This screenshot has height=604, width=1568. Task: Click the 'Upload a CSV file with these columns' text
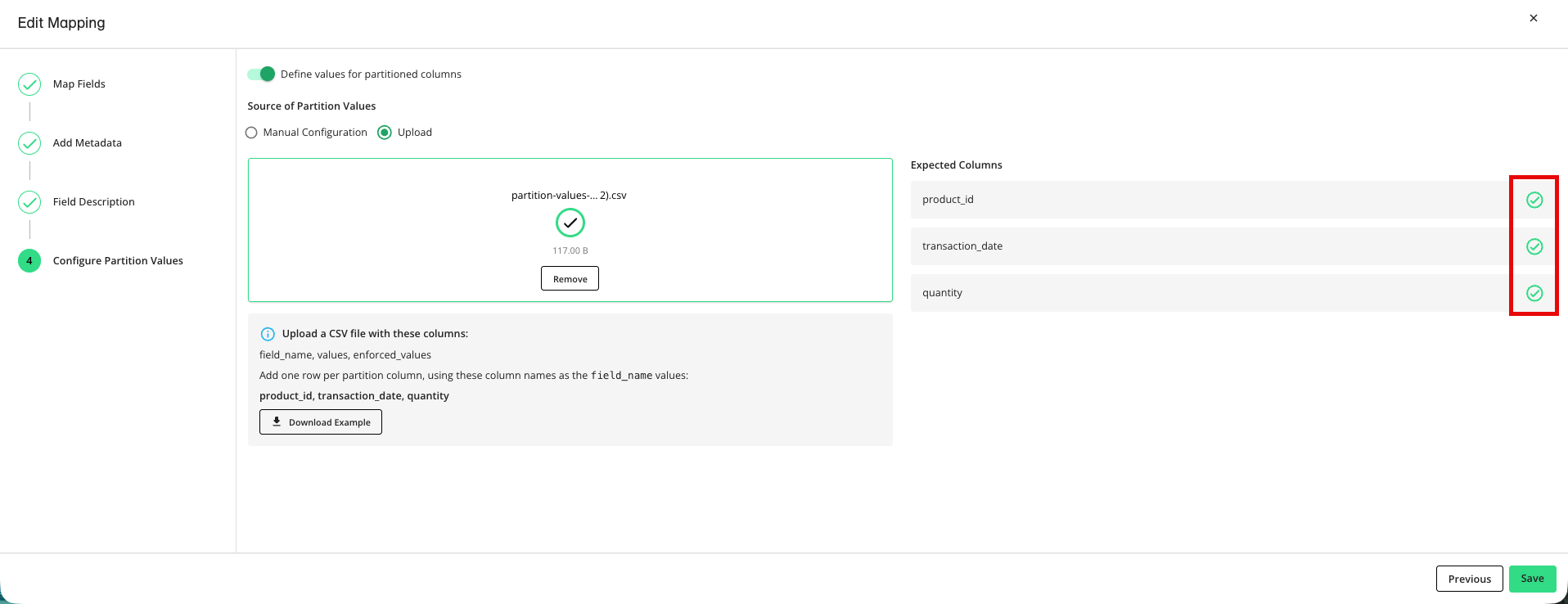click(376, 334)
